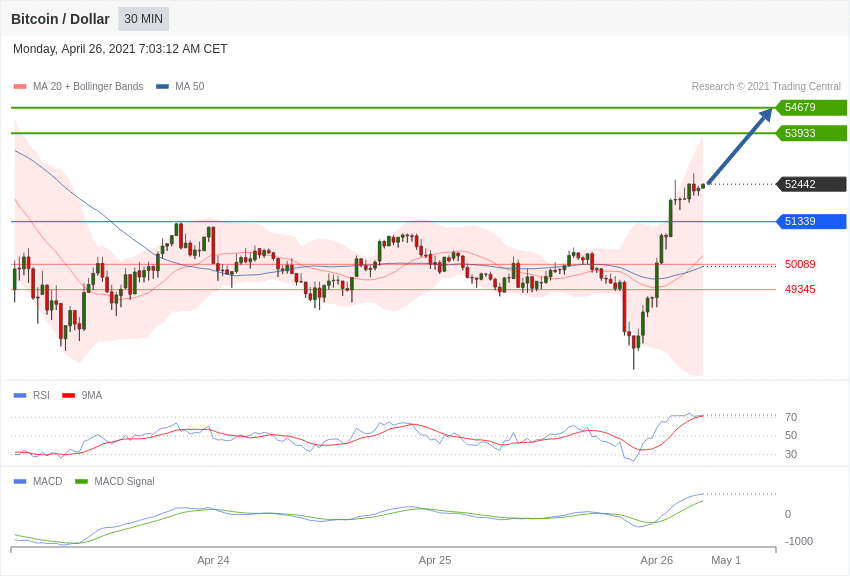This screenshot has height=576, width=850.
Task: Toggle the RSI legend entry
Action: pyautogui.click(x=31, y=396)
